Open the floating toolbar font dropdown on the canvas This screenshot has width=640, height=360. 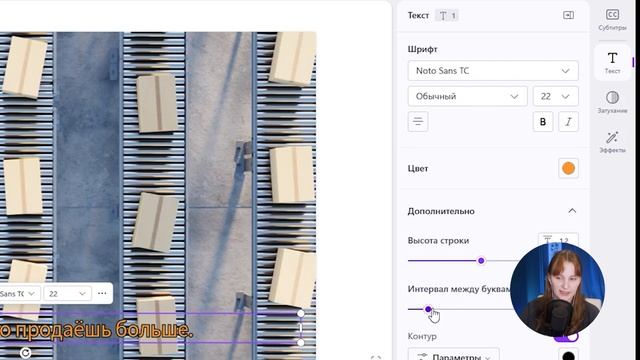coord(19,293)
